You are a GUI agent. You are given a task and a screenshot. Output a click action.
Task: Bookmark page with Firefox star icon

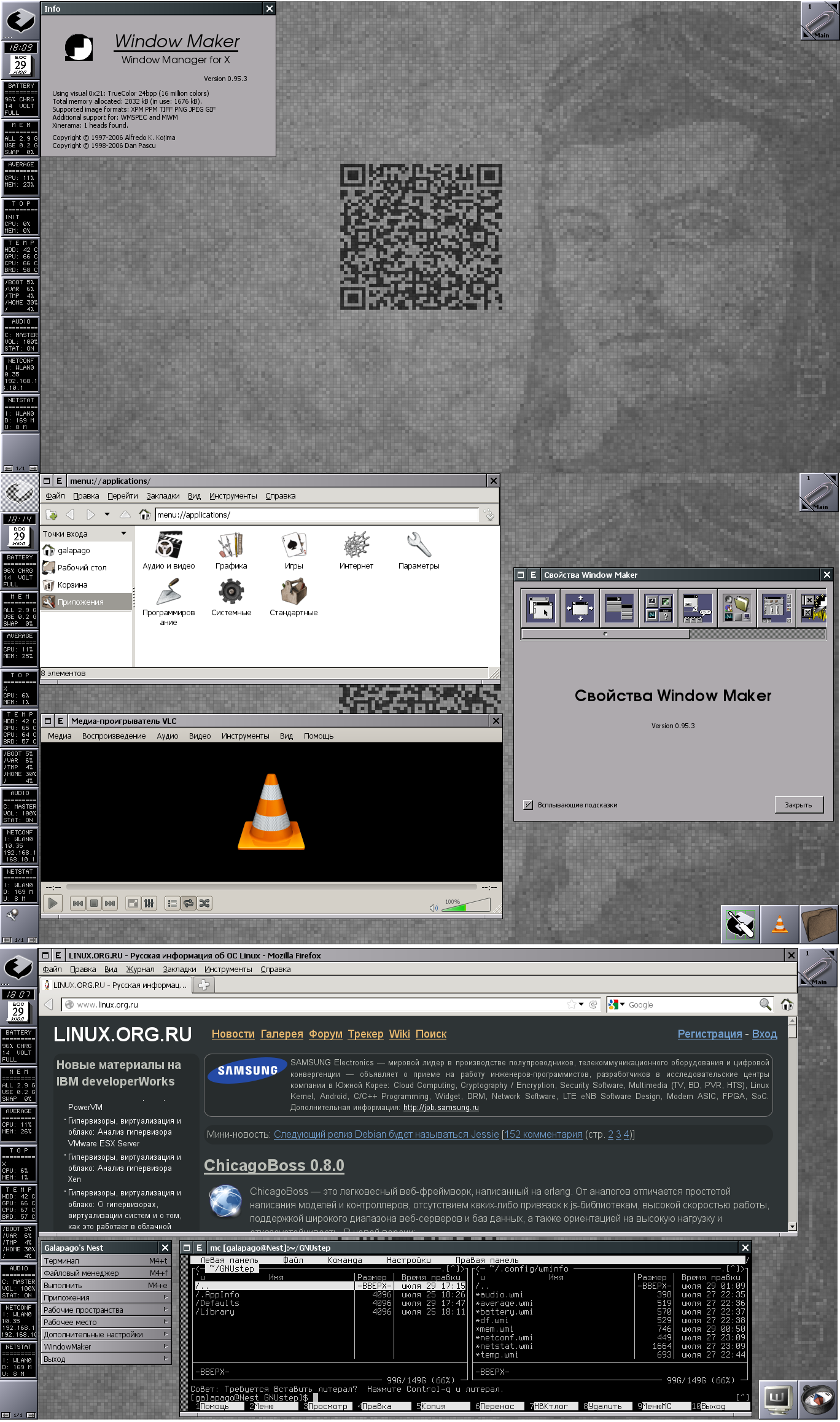click(x=572, y=1004)
